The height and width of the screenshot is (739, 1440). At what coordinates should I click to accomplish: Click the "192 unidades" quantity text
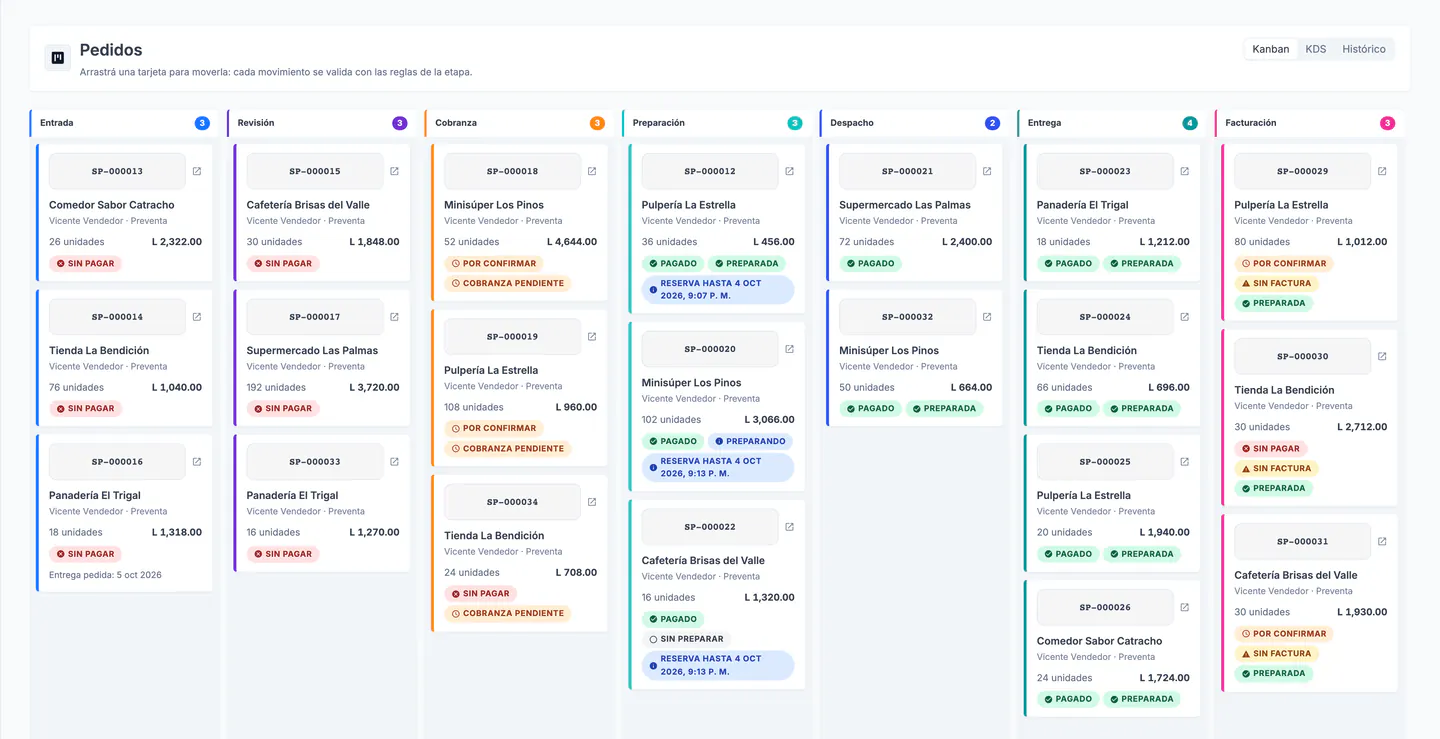pyautogui.click(x=276, y=387)
